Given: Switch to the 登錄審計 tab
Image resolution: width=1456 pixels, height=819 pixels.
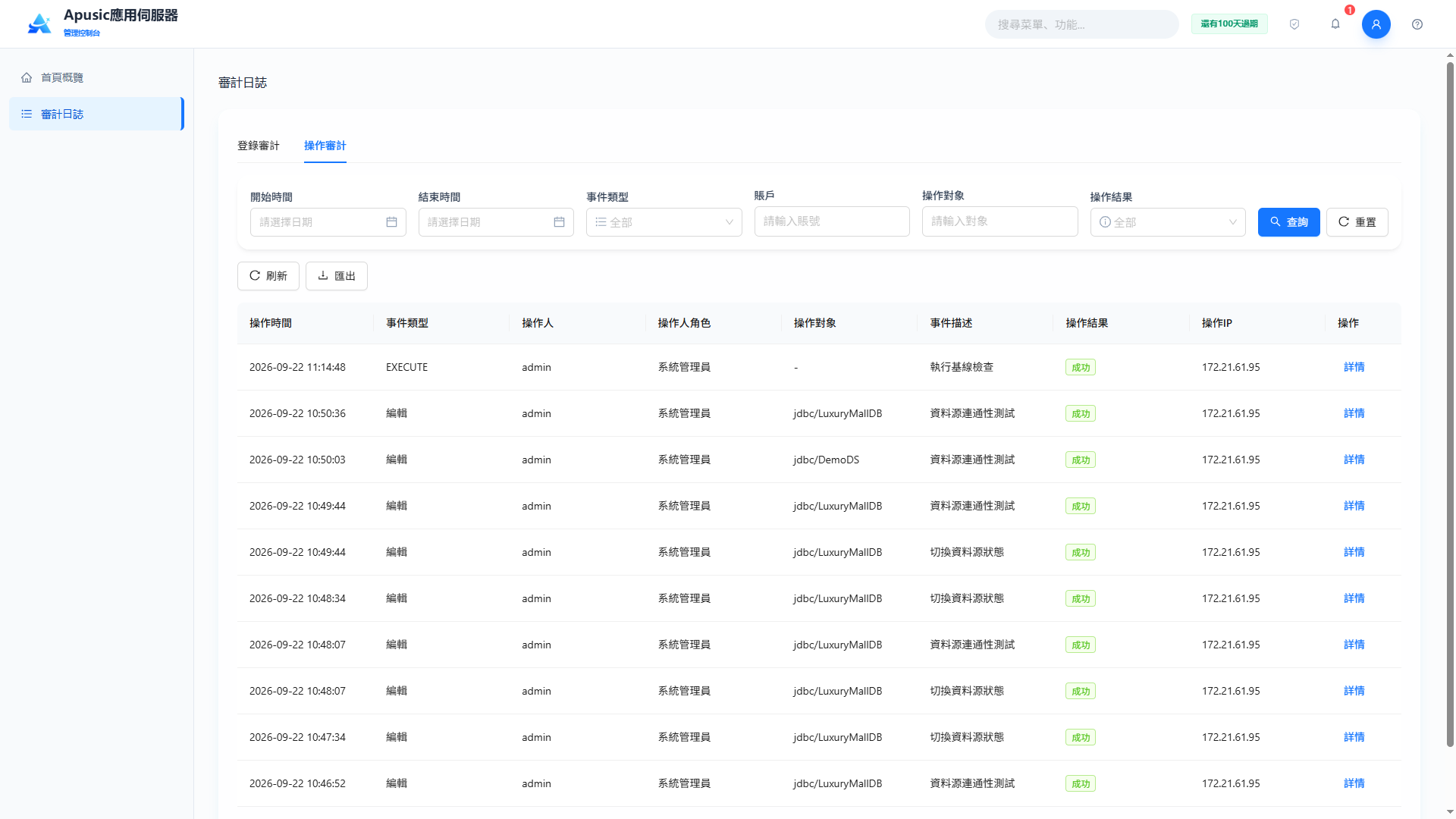Looking at the screenshot, I should [x=259, y=146].
